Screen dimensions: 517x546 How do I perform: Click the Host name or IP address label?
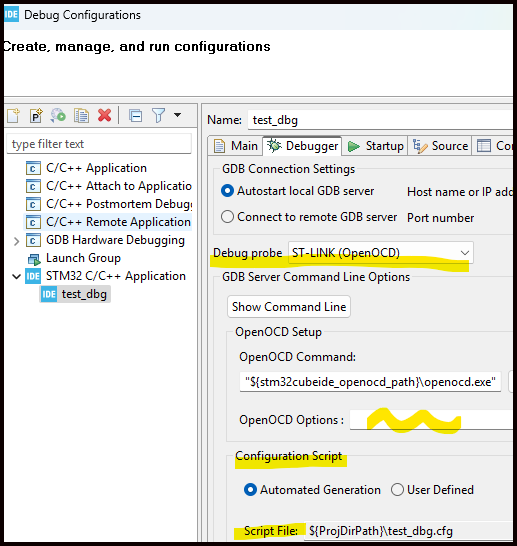460,192
